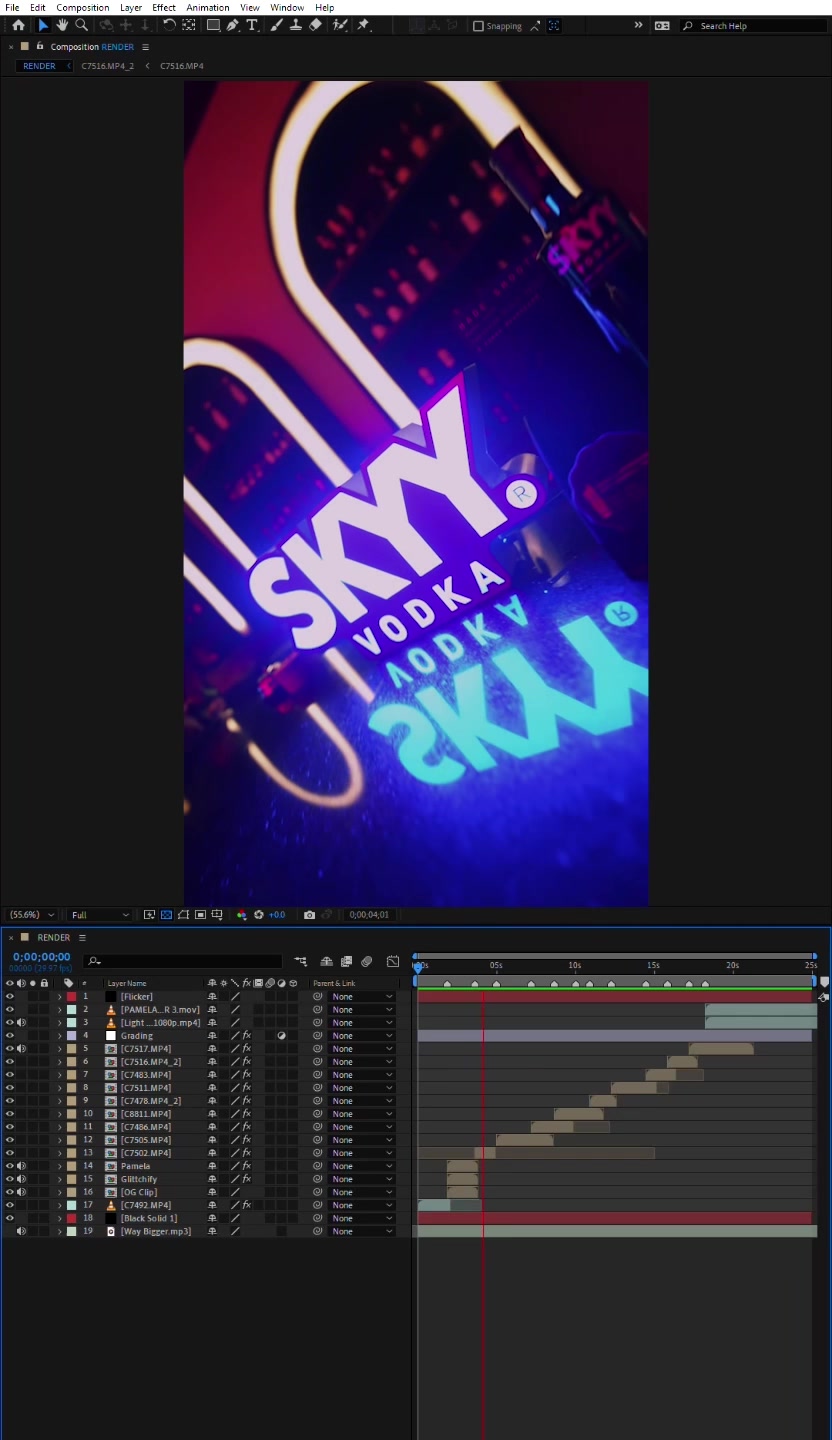Toggle Shy layers hide switch in timeline
Screen dimensions: 832x1440
tap(326, 962)
